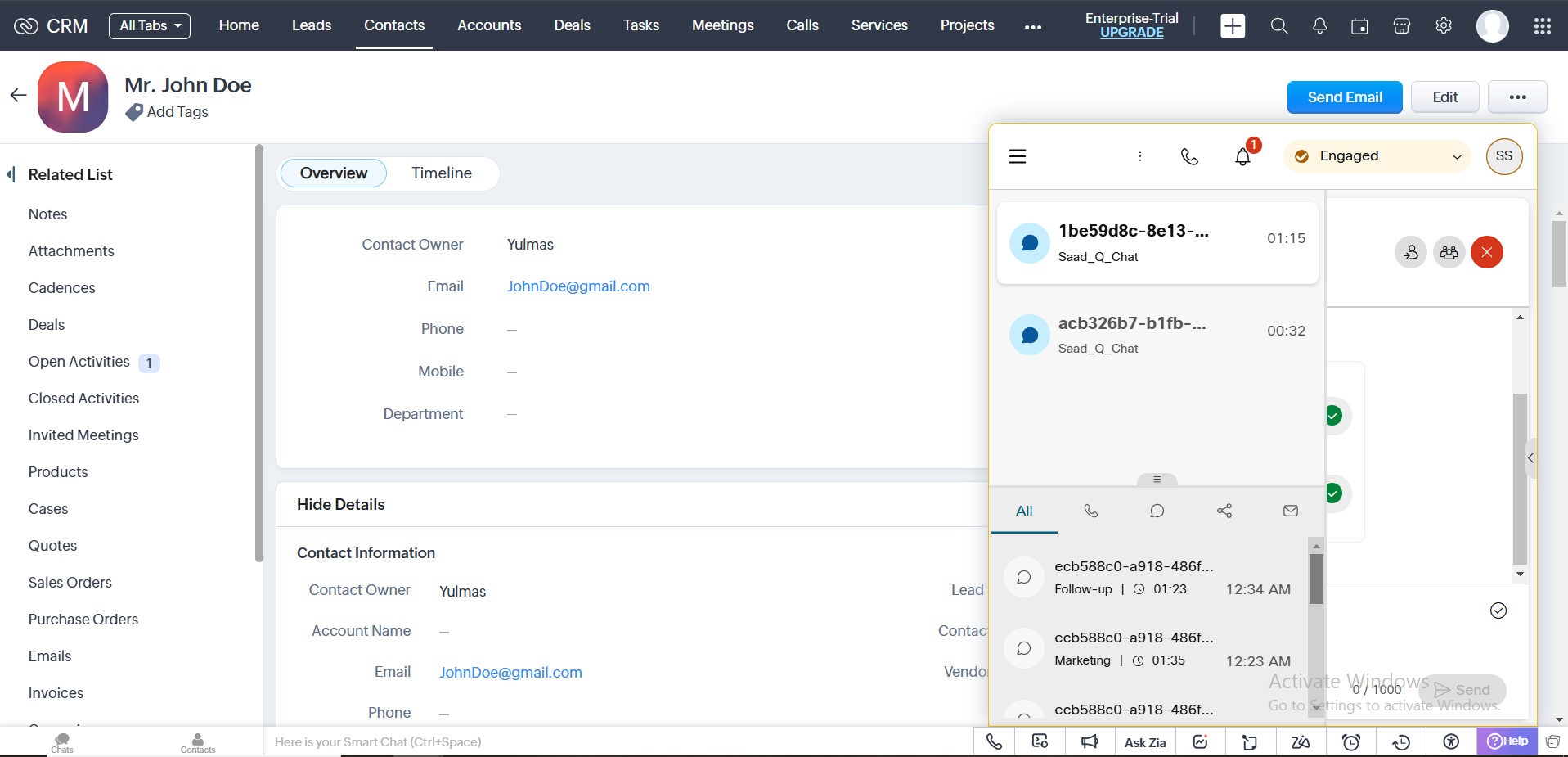Click the create new plus icon in header
Image resolution: width=1568 pixels, height=757 pixels.
[1233, 26]
